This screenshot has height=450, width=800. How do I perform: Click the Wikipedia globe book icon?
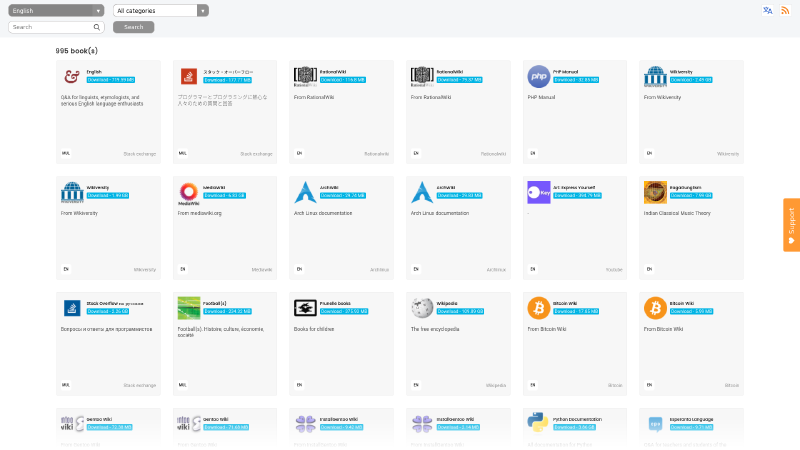tap(422, 308)
